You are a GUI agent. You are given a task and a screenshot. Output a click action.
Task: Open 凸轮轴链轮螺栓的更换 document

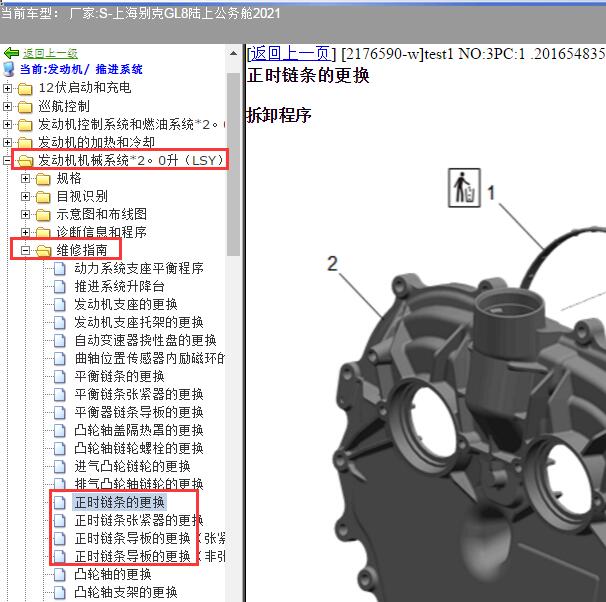(x=139, y=448)
